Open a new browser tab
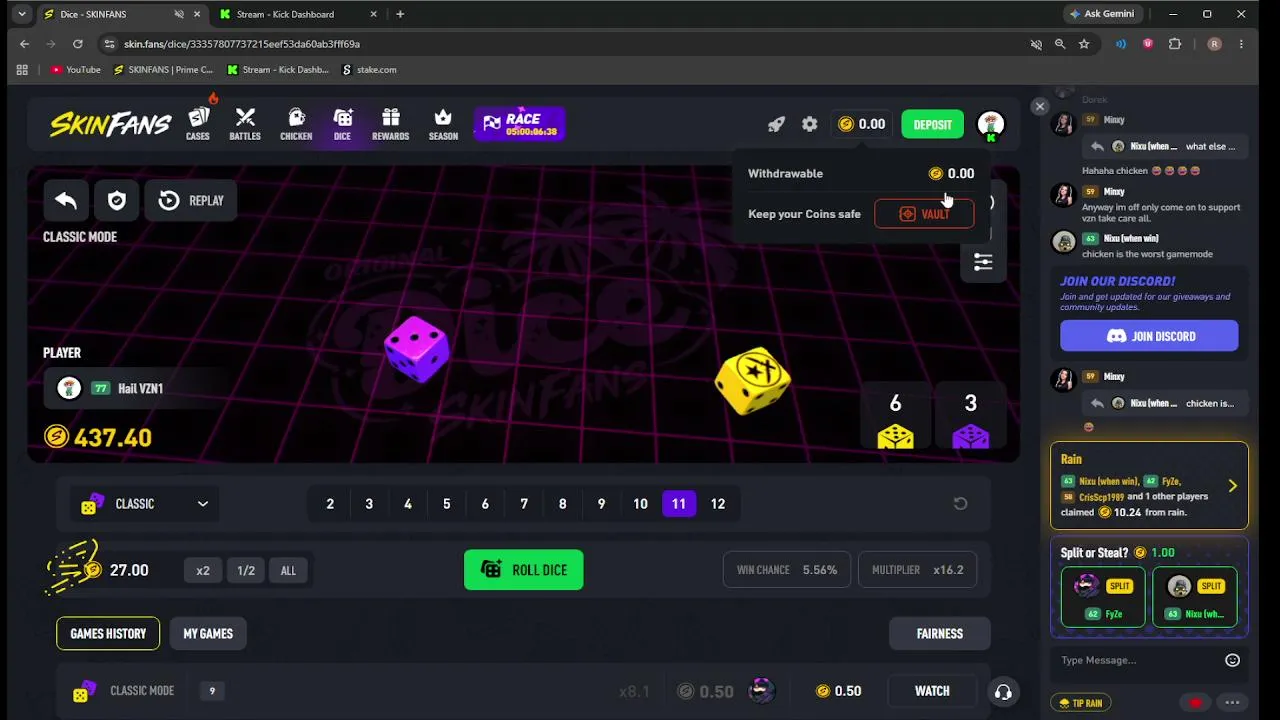This screenshot has width=1280, height=720. coord(400,14)
